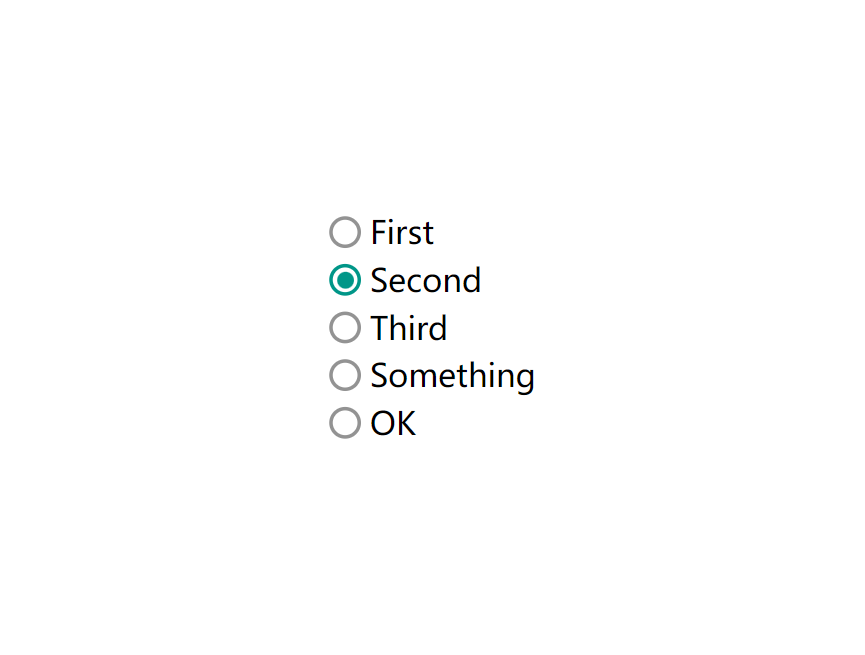Select the First radio button
Image resolution: width=865 pixels, height=655 pixels.
(345, 232)
